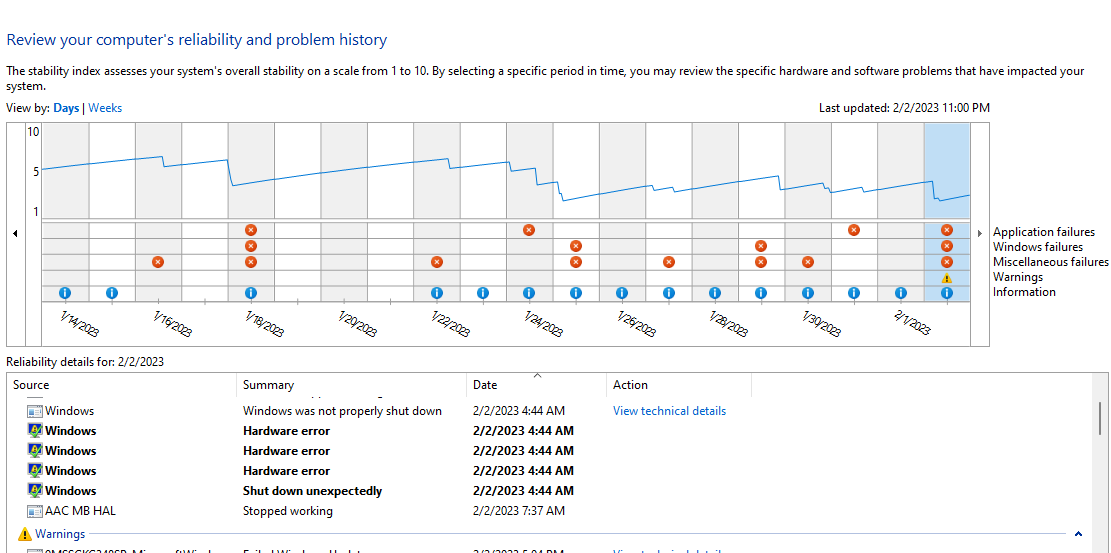Collapse the Warnings group chevron
Viewport: 1111px width, 553px height.
point(1078,533)
